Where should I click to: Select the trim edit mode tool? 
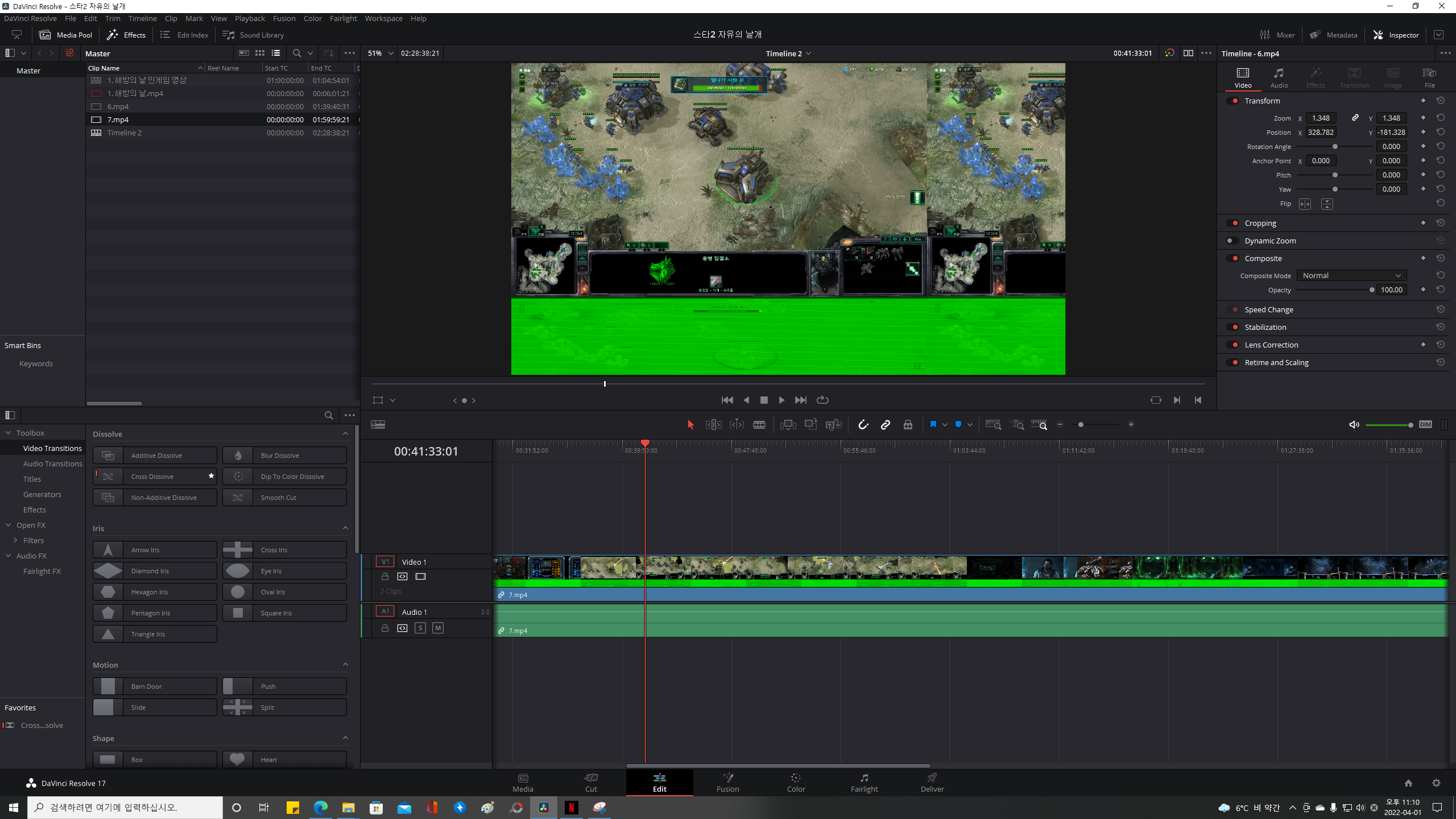[x=713, y=425]
